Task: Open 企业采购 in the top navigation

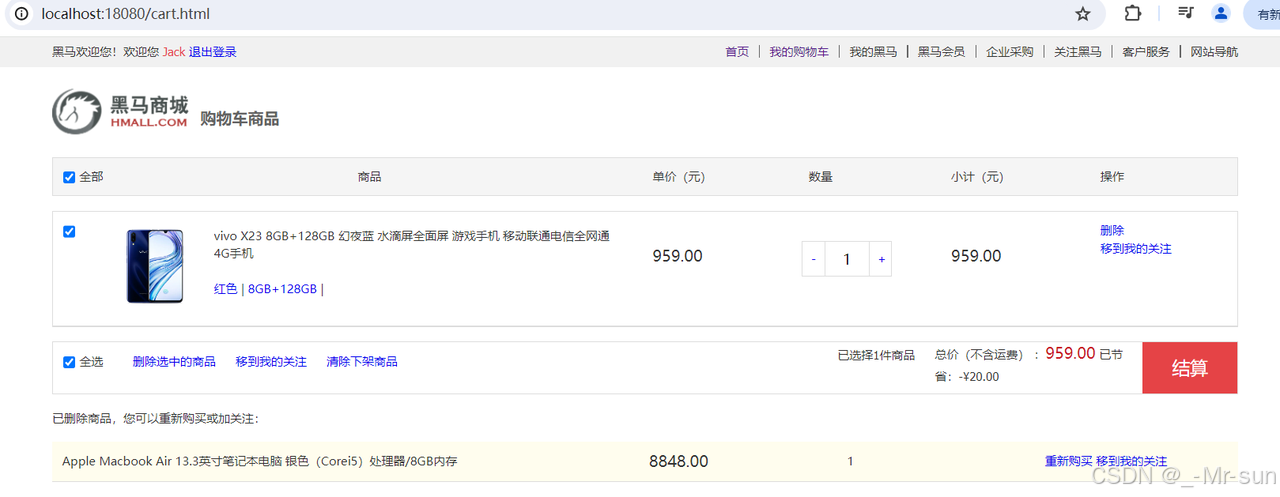Action: [1009, 52]
